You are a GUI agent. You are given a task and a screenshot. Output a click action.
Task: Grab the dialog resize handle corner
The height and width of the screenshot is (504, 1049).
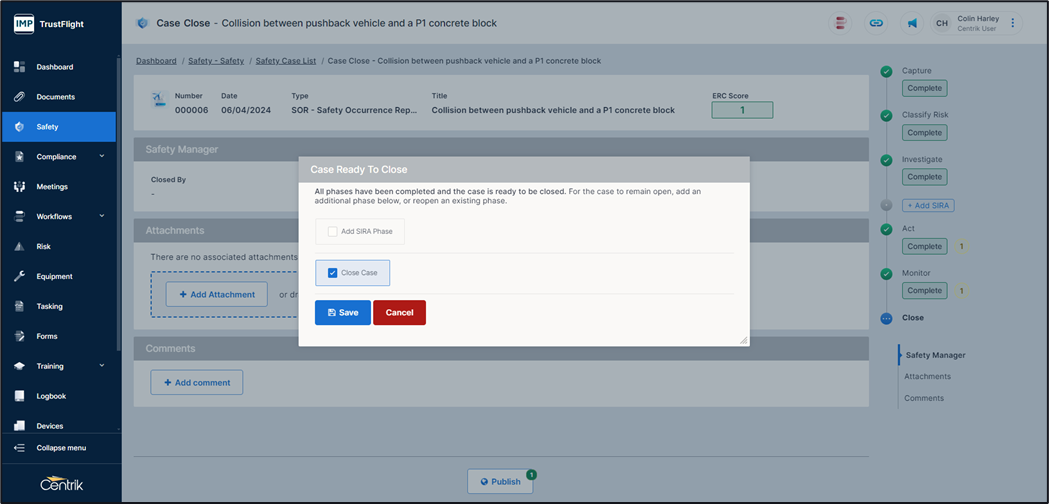[x=743, y=341]
